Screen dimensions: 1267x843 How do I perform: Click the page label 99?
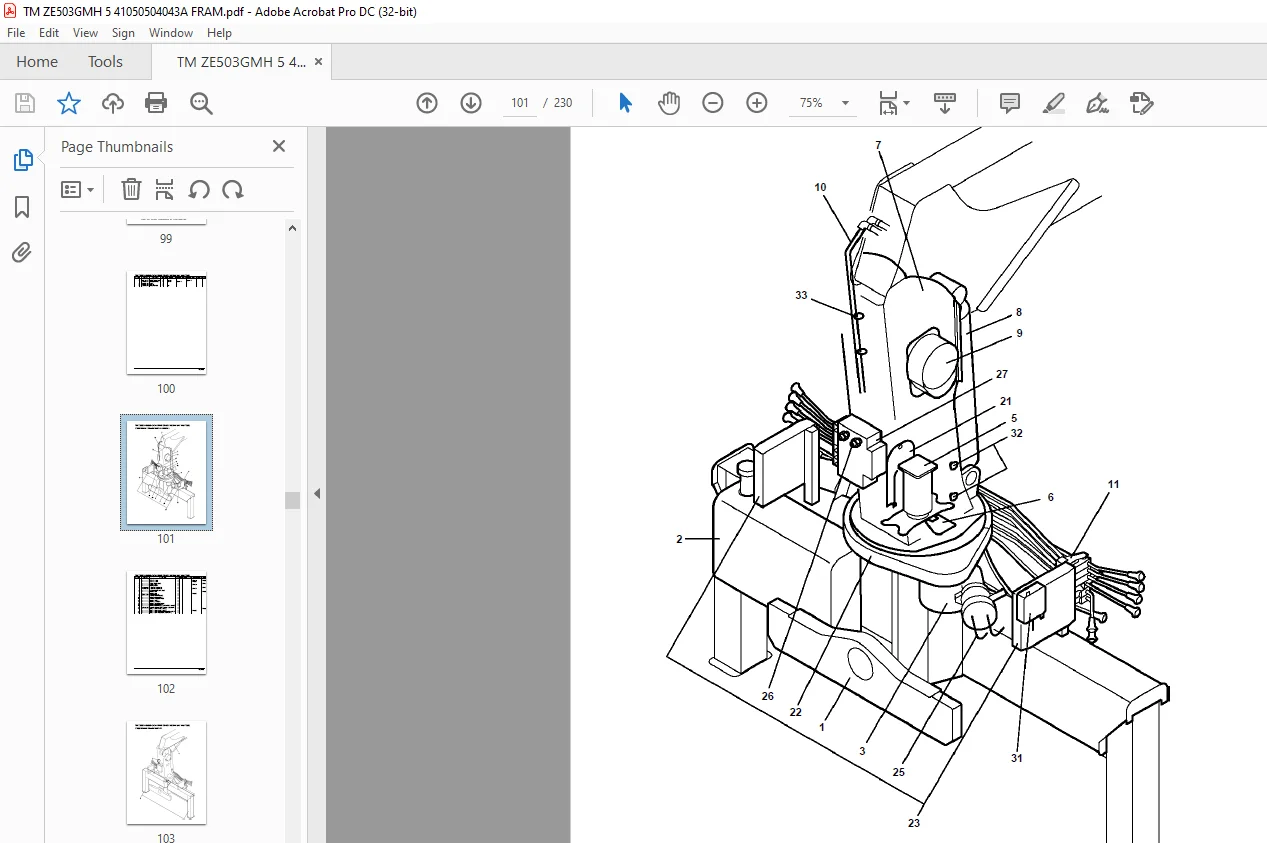coord(166,239)
